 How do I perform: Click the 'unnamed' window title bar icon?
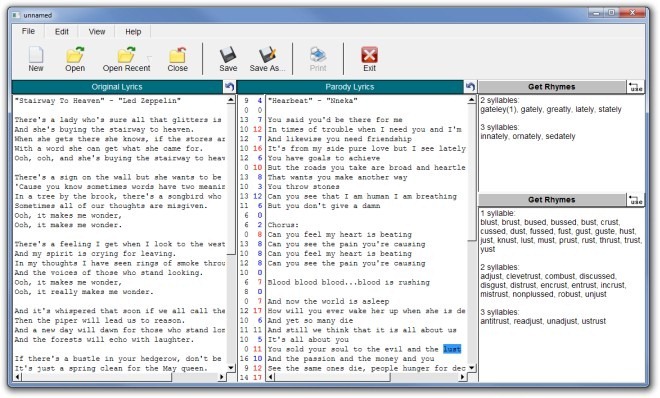tap(16, 15)
